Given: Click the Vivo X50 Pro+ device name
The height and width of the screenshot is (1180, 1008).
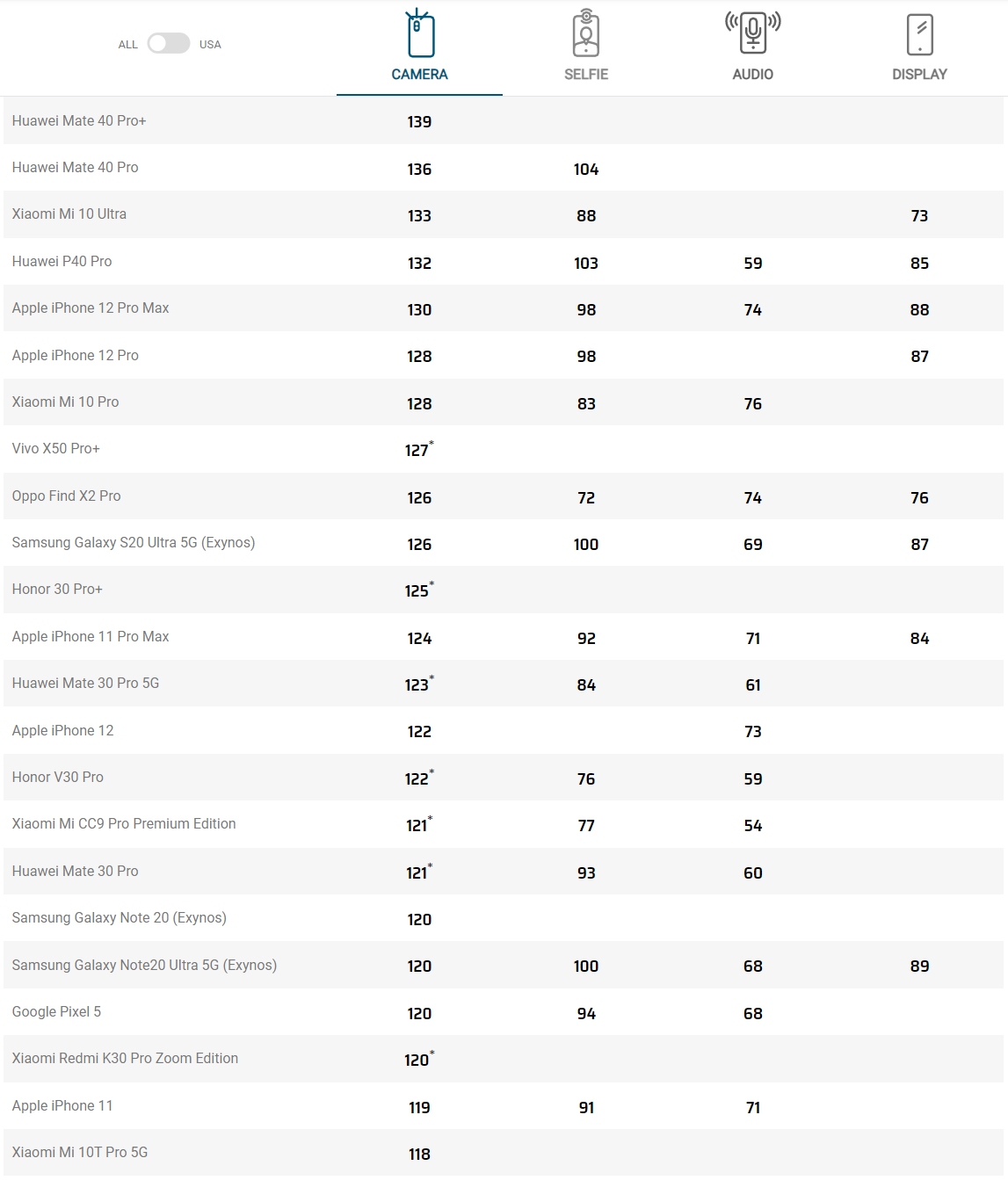Looking at the screenshot, I should 56,449.
